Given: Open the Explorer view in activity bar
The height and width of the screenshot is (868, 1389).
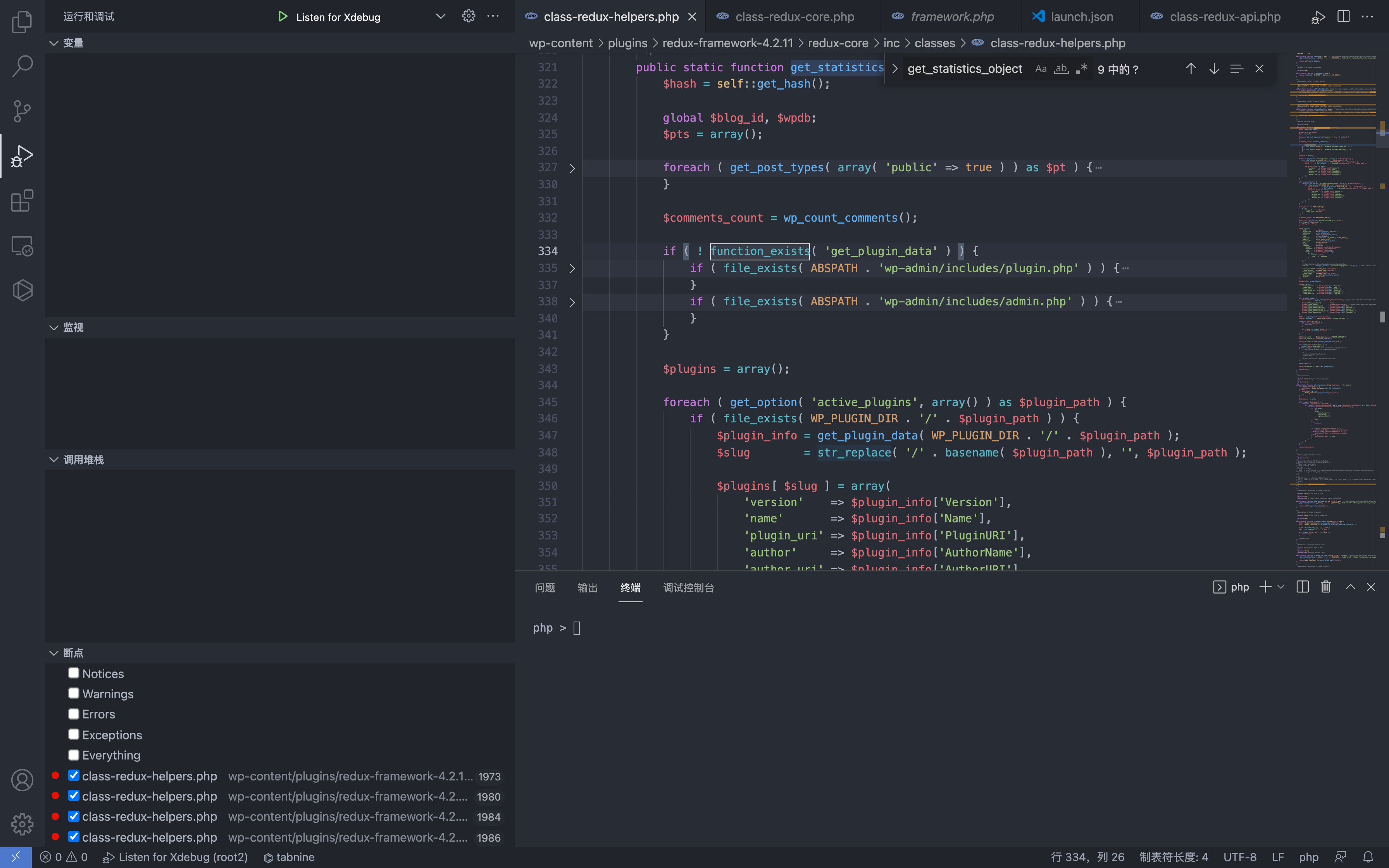Looking at the screenshot, I should [22, 22].
